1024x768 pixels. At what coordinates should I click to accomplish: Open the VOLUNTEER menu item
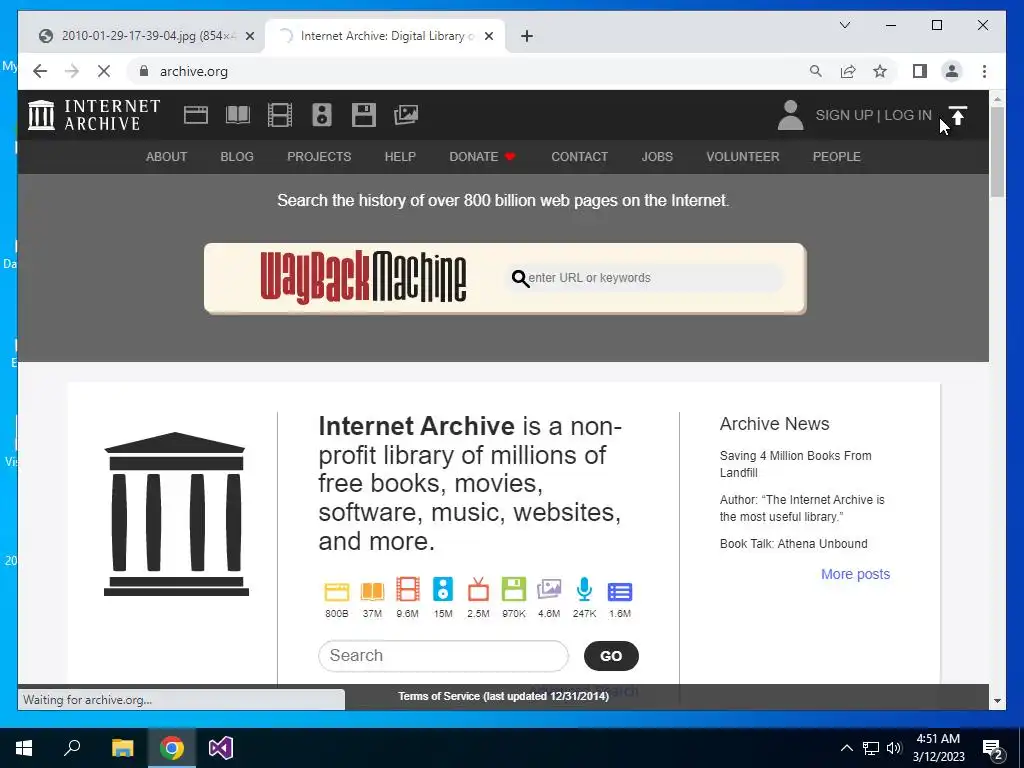pos(743,157)
